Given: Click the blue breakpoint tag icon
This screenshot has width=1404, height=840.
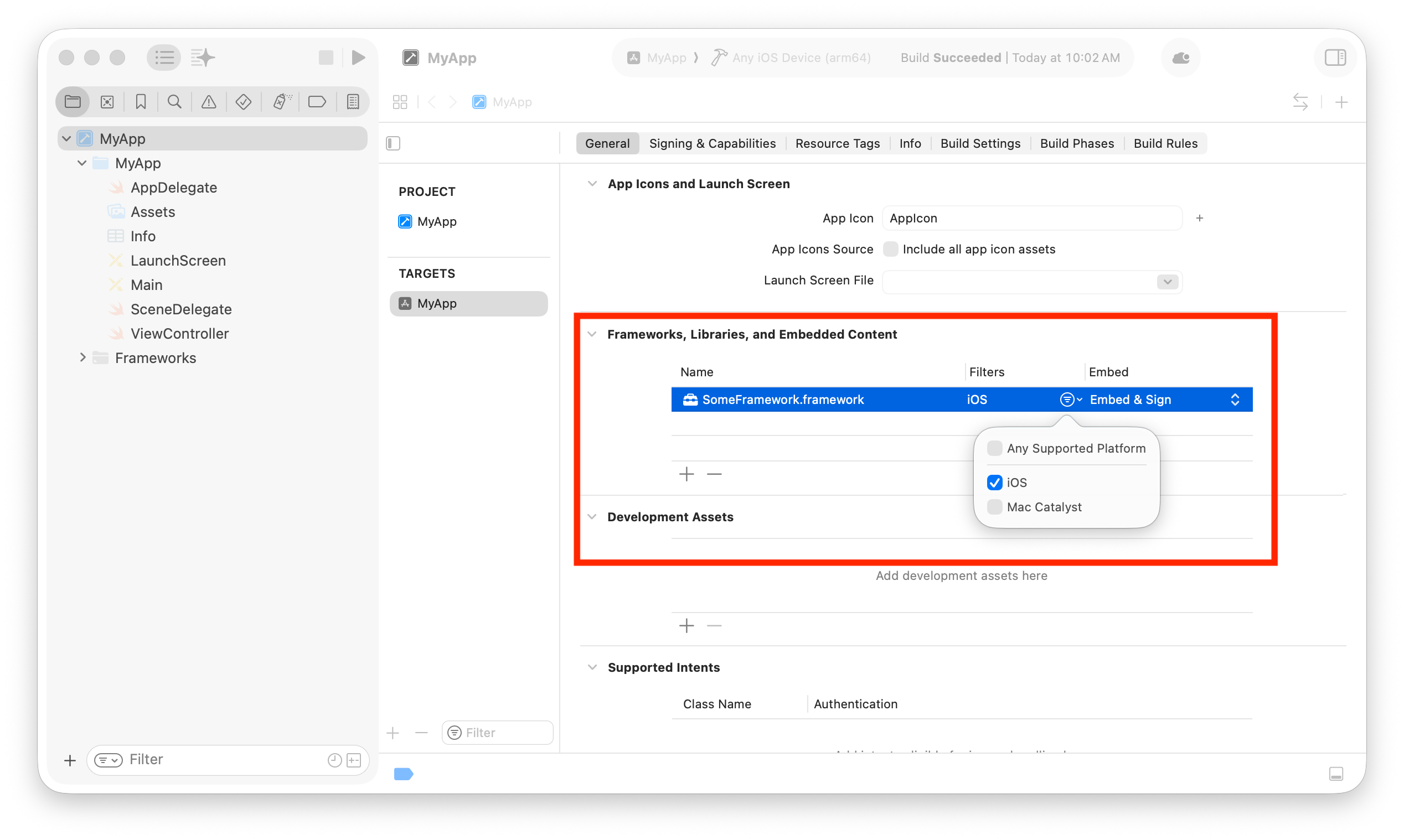Looking at the screenshot, I should point(404,774).
